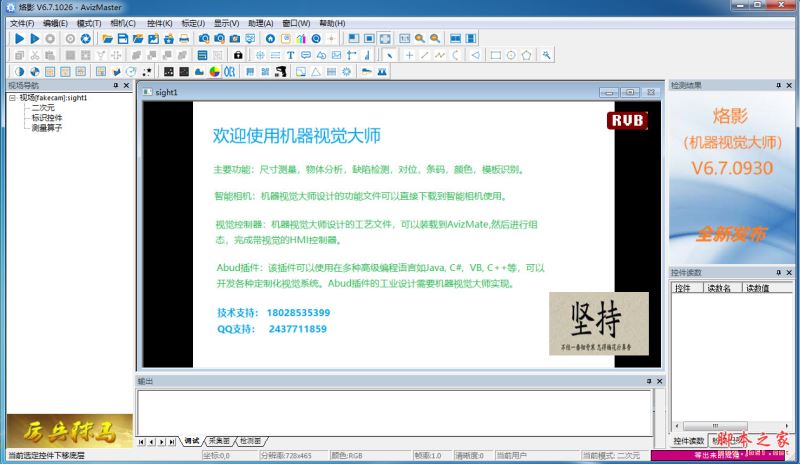Click the RVB logo button in sight1
800x464 pixels.
point(627,120)
